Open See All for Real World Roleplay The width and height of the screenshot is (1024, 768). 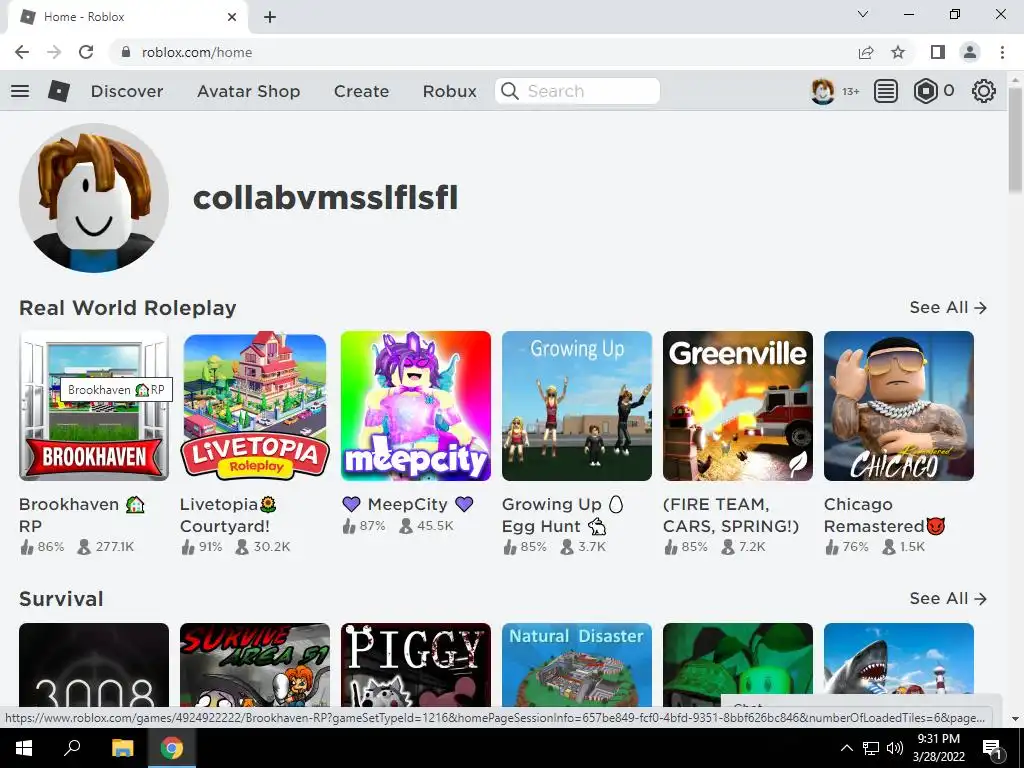coord(948,307)
